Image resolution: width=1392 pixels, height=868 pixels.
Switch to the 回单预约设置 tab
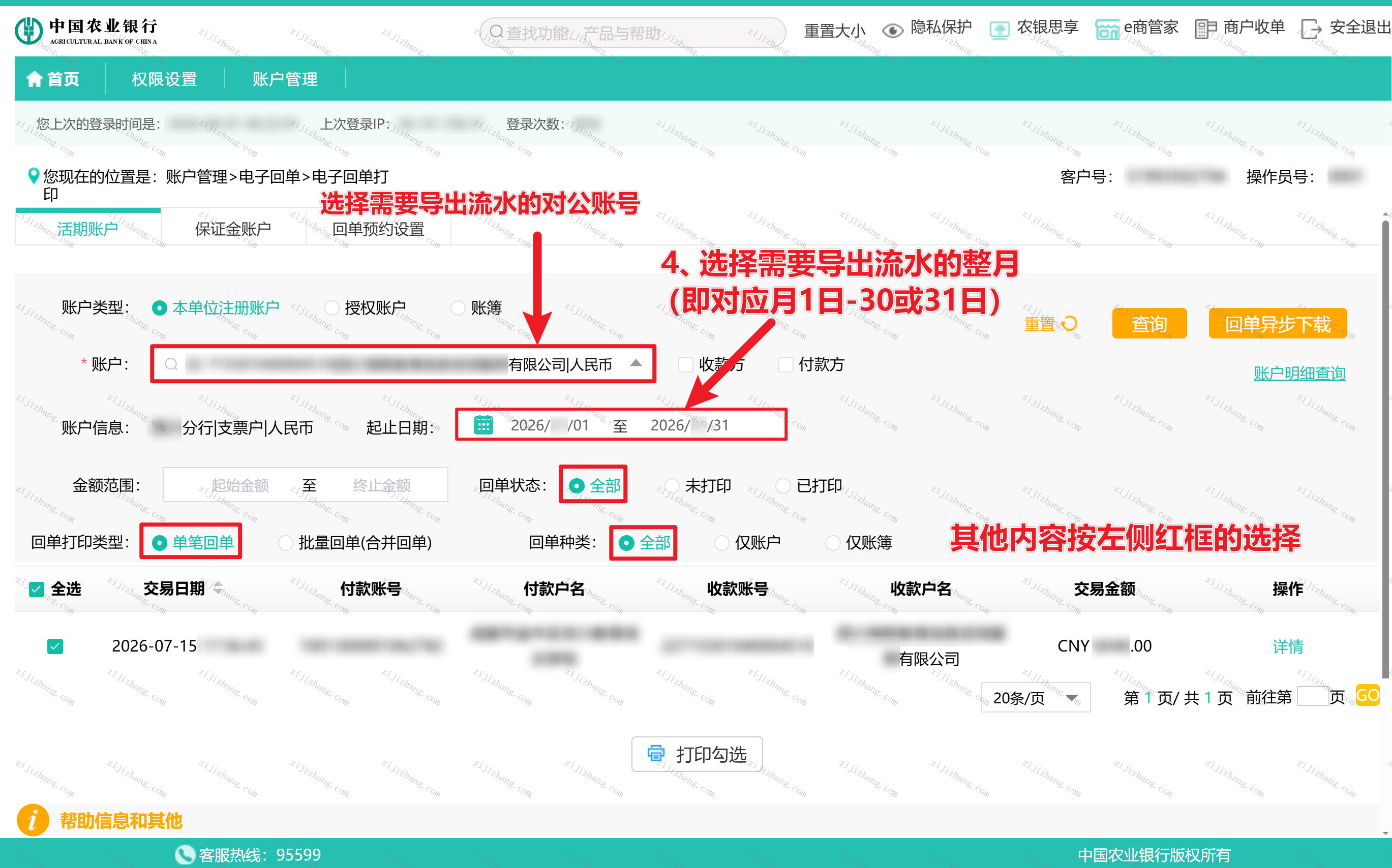coord(378,229)
